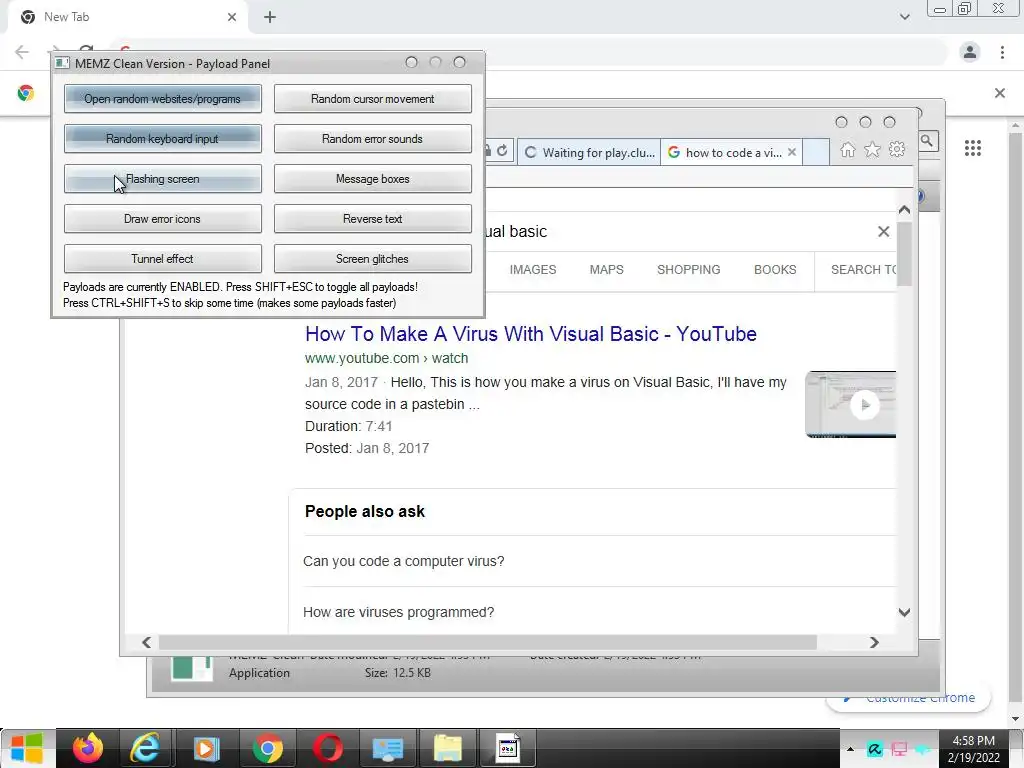This screenshot has height=768, width=1024.
Task: Click the Size: 12.5 KB detail
Action: 398,673
